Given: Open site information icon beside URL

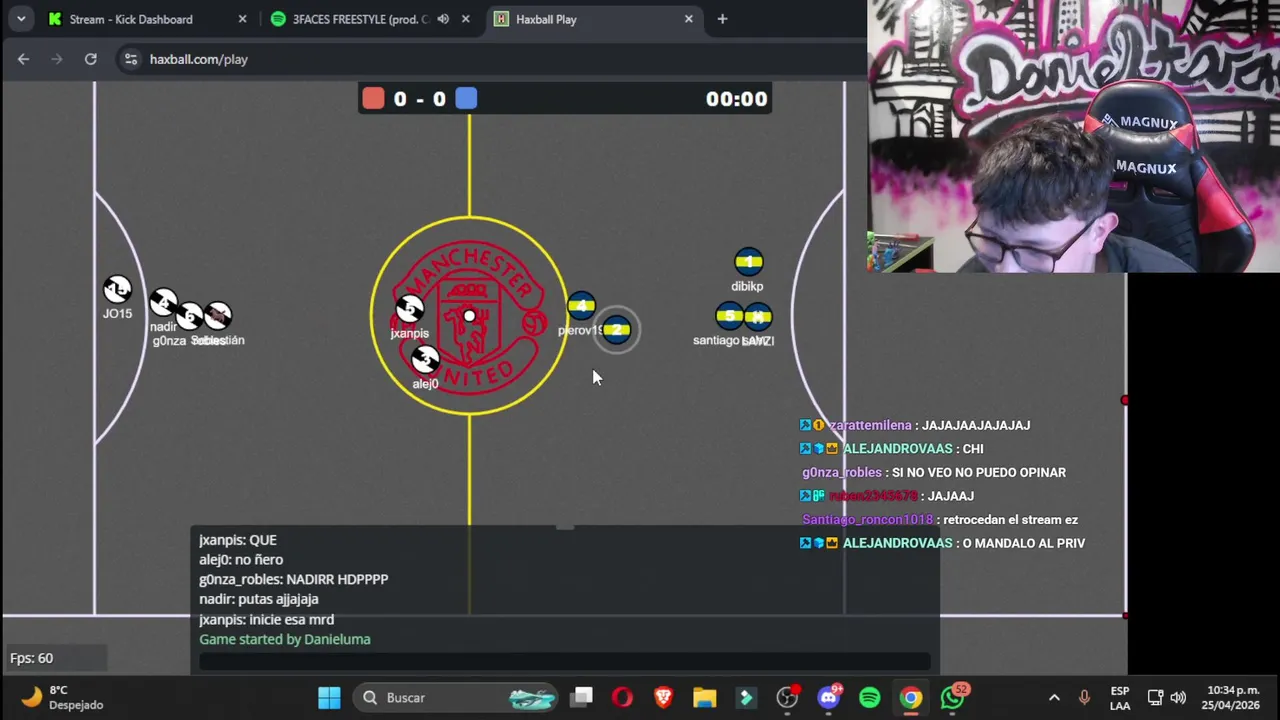Looking at the screenshot, I should [x=131, y=59].
